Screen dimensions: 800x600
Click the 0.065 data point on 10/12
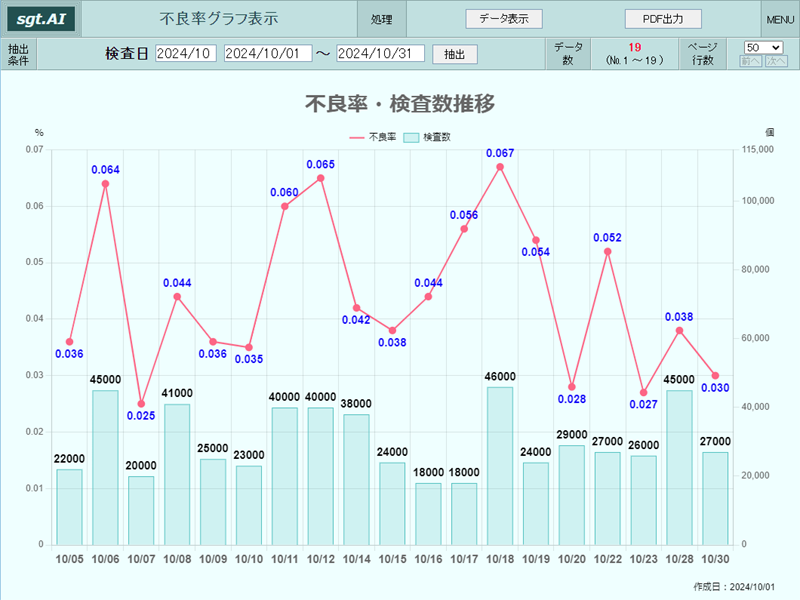coord(320,178)
